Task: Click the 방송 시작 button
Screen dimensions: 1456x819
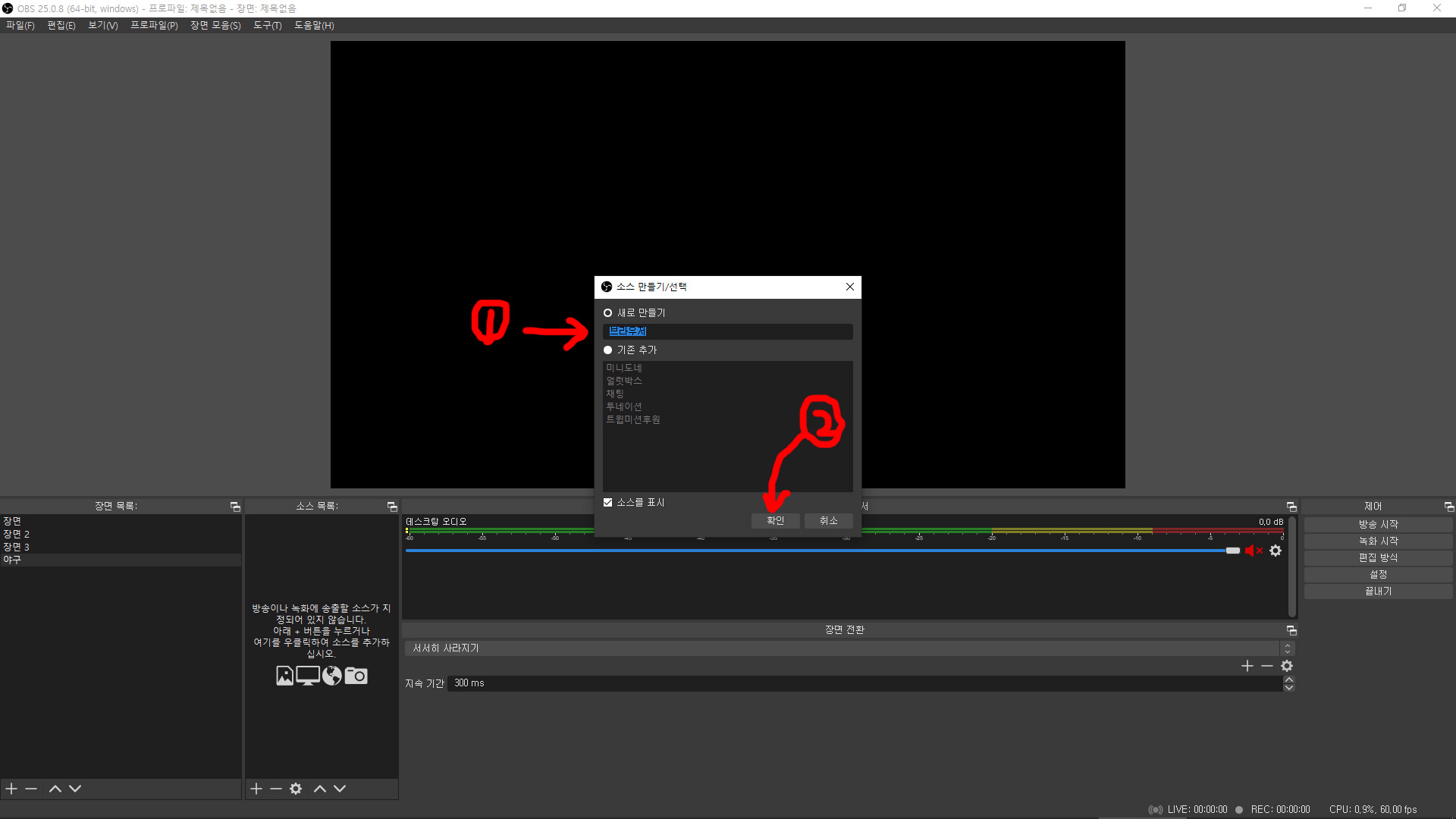Action: [1378, 525]
